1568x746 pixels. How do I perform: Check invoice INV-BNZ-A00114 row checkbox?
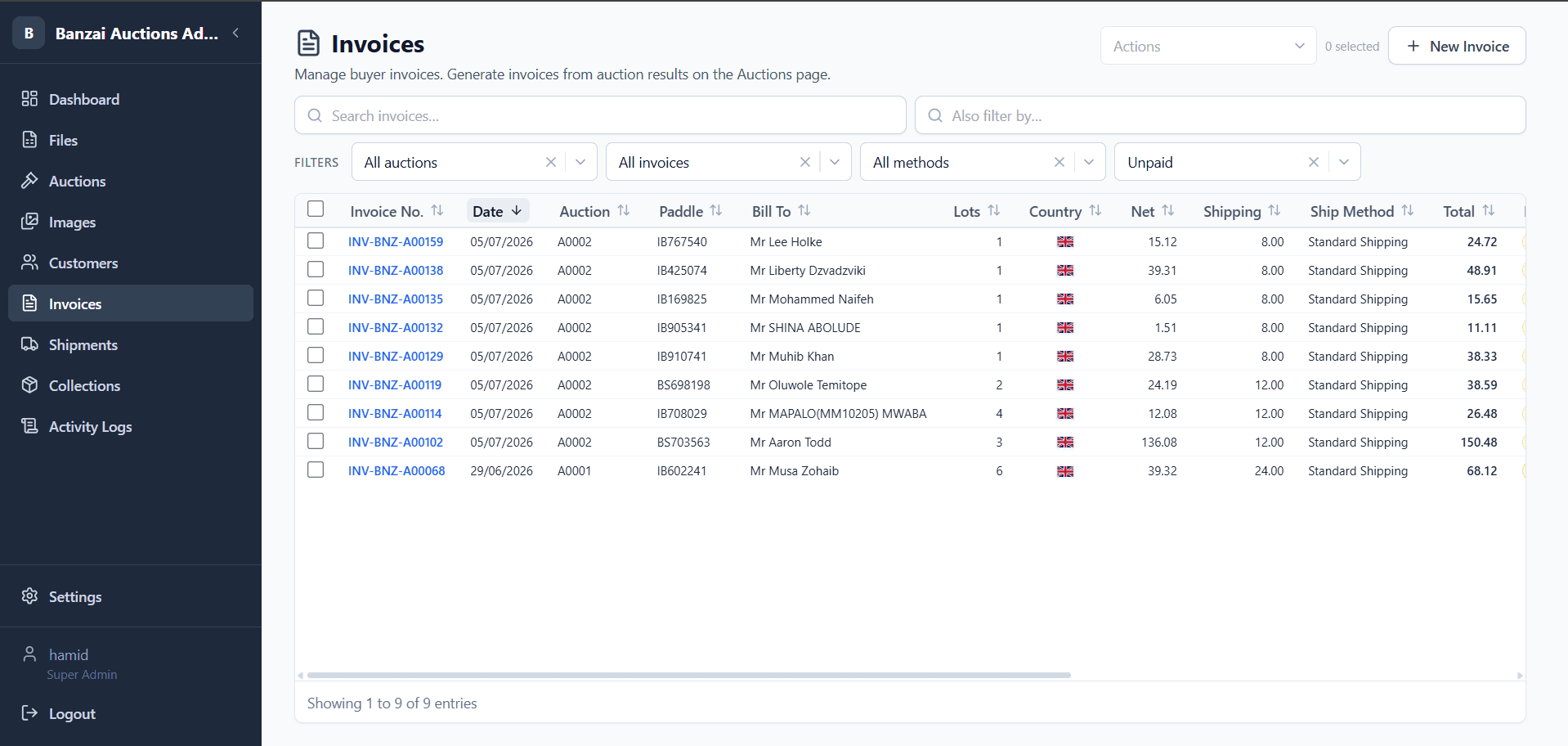[x=316, y=412]
